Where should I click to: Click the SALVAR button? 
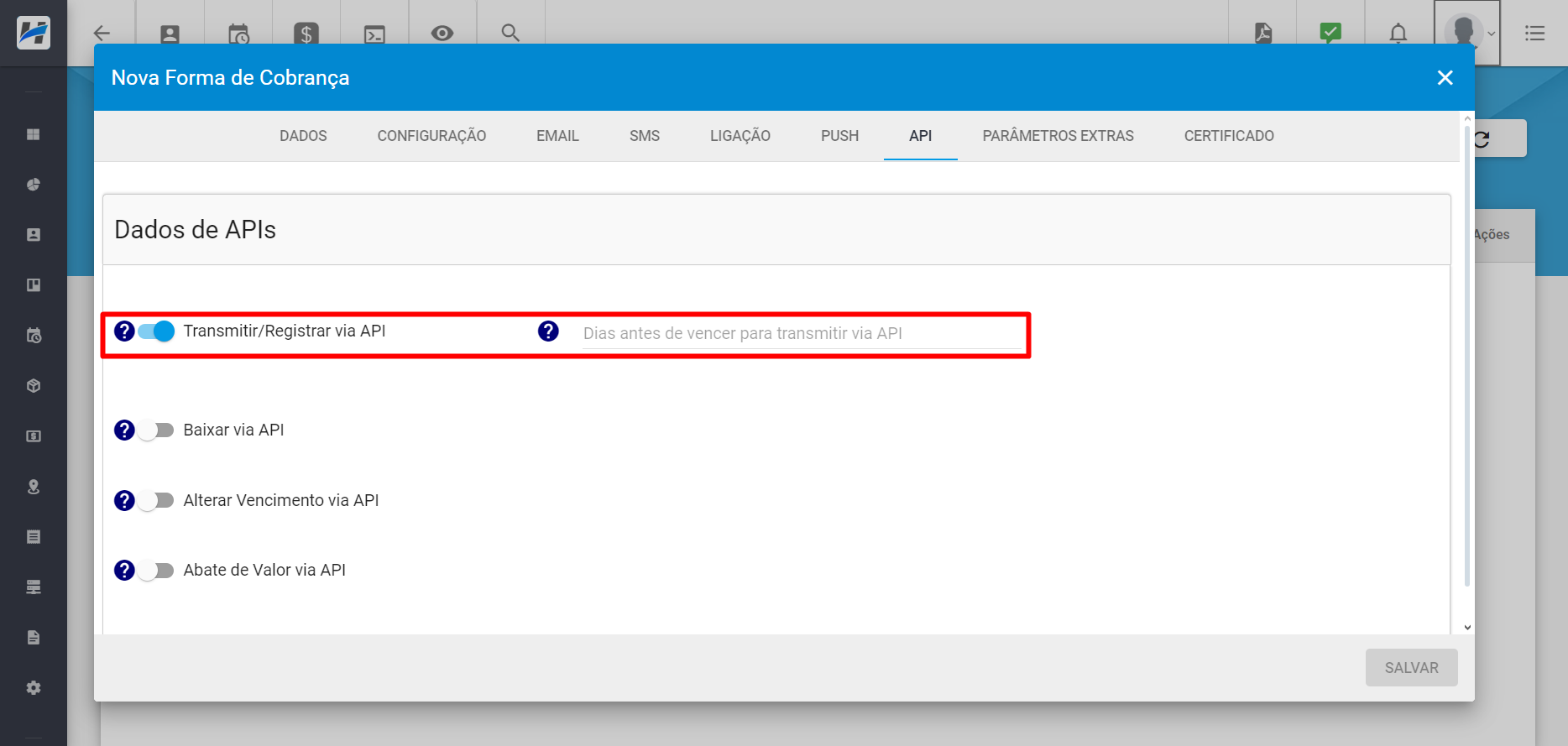coord(1411,668)
